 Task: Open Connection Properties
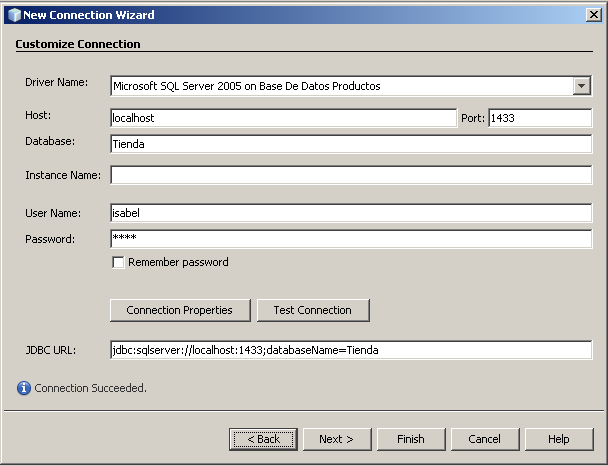[x=180, y=310]
